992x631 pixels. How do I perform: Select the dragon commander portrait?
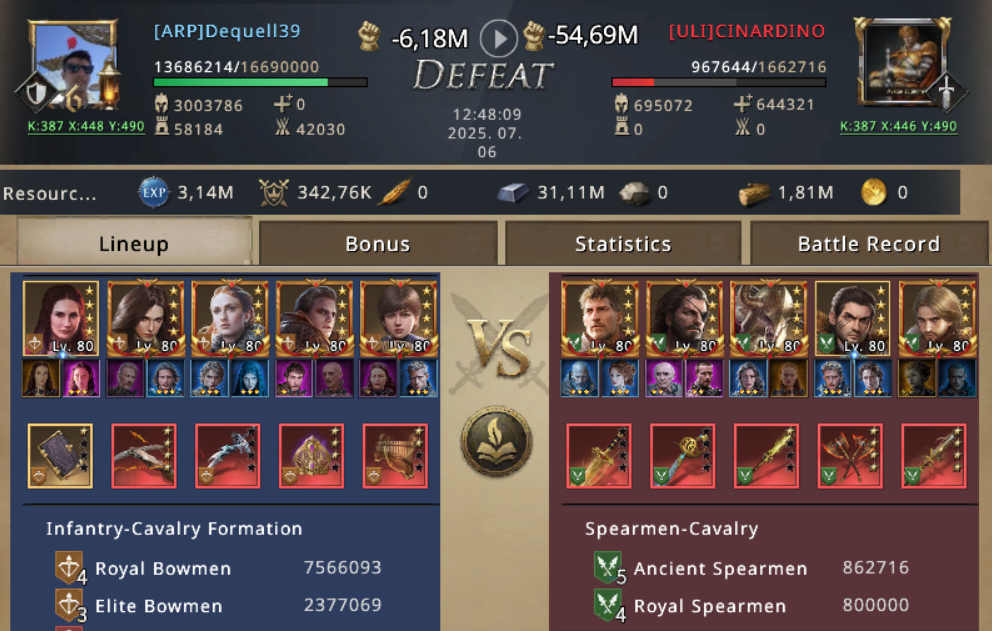[x=768, y=318]
